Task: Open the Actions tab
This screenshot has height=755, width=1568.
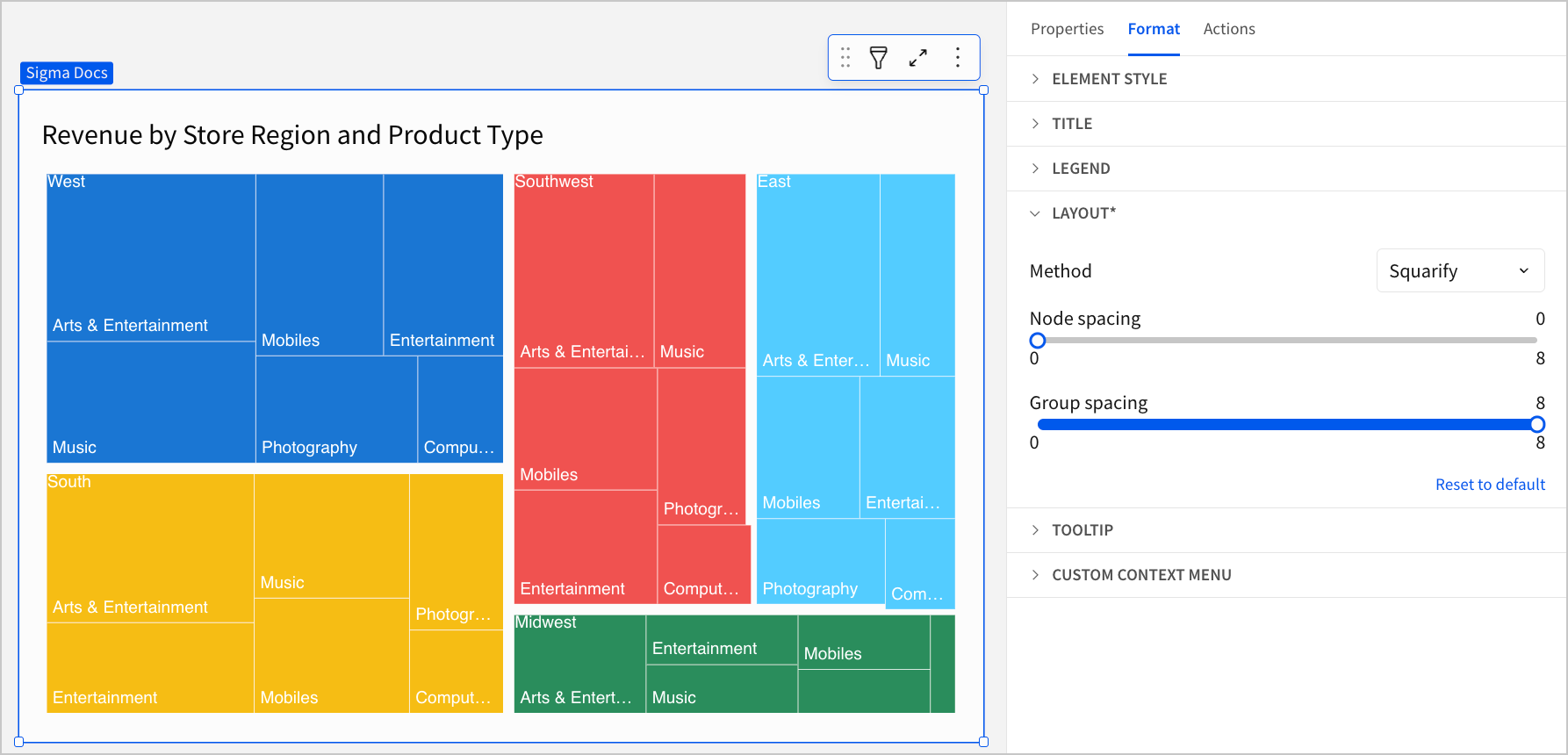Action: coord(1229,29)
